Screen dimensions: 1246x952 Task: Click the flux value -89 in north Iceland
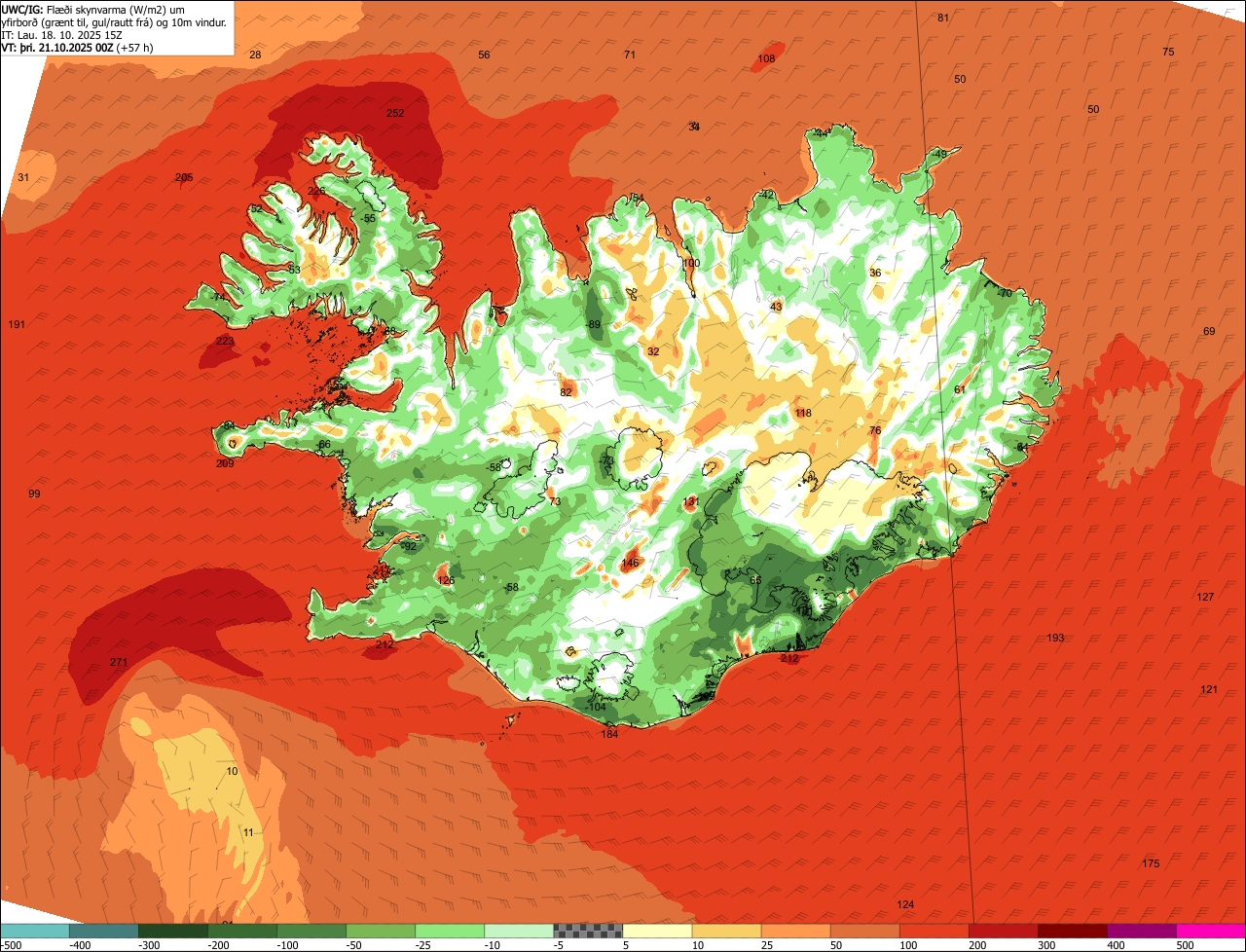coord(593,324)
